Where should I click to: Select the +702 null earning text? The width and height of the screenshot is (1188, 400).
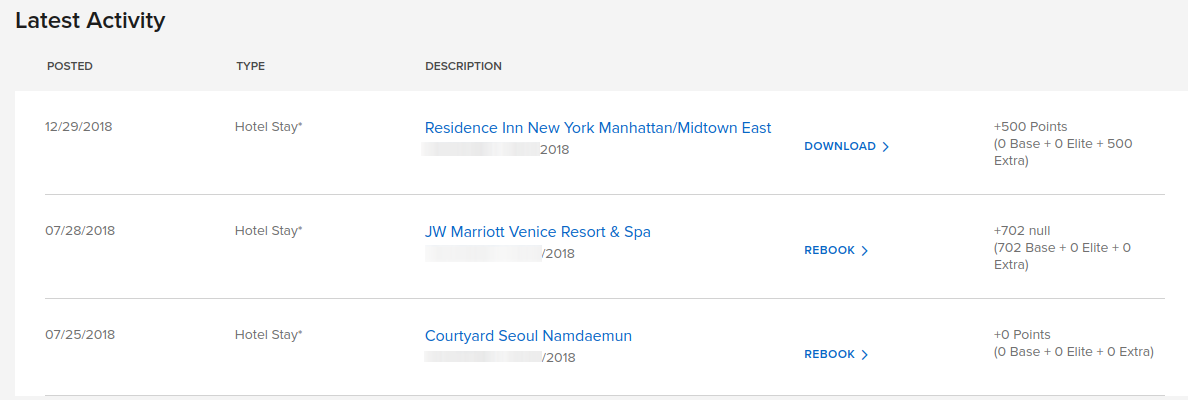(x=1022, y=230)
